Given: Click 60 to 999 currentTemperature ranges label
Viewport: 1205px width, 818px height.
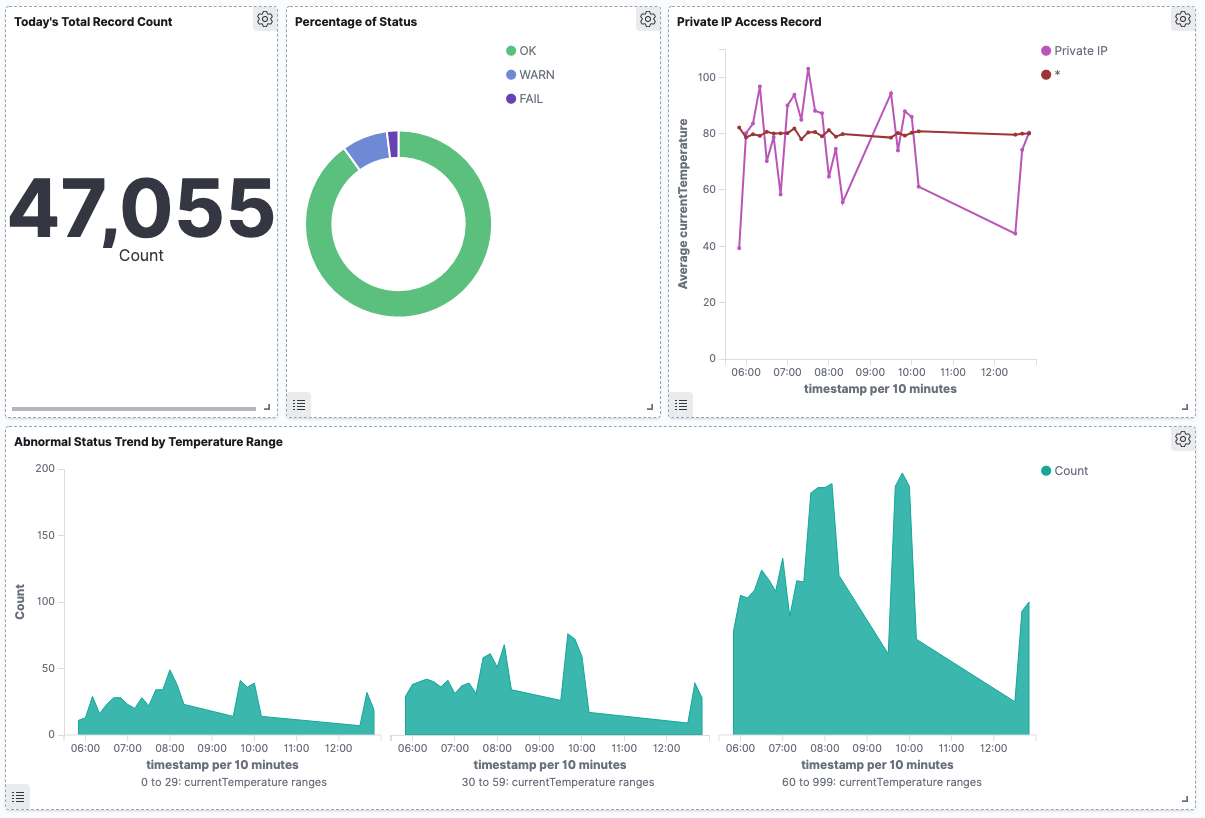Looking at the screenshot, I should 882,782.
